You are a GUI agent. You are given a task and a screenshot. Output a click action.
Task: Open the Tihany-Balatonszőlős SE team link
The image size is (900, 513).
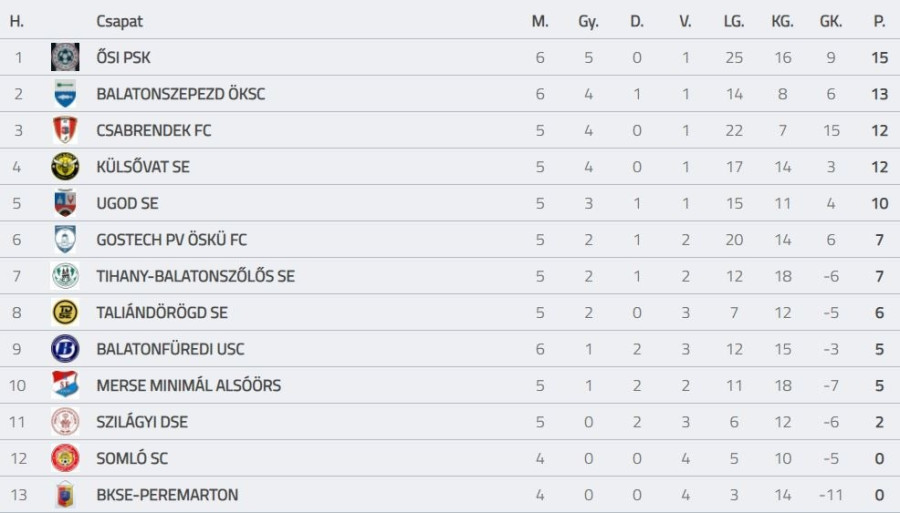click(x=195, y=276)
